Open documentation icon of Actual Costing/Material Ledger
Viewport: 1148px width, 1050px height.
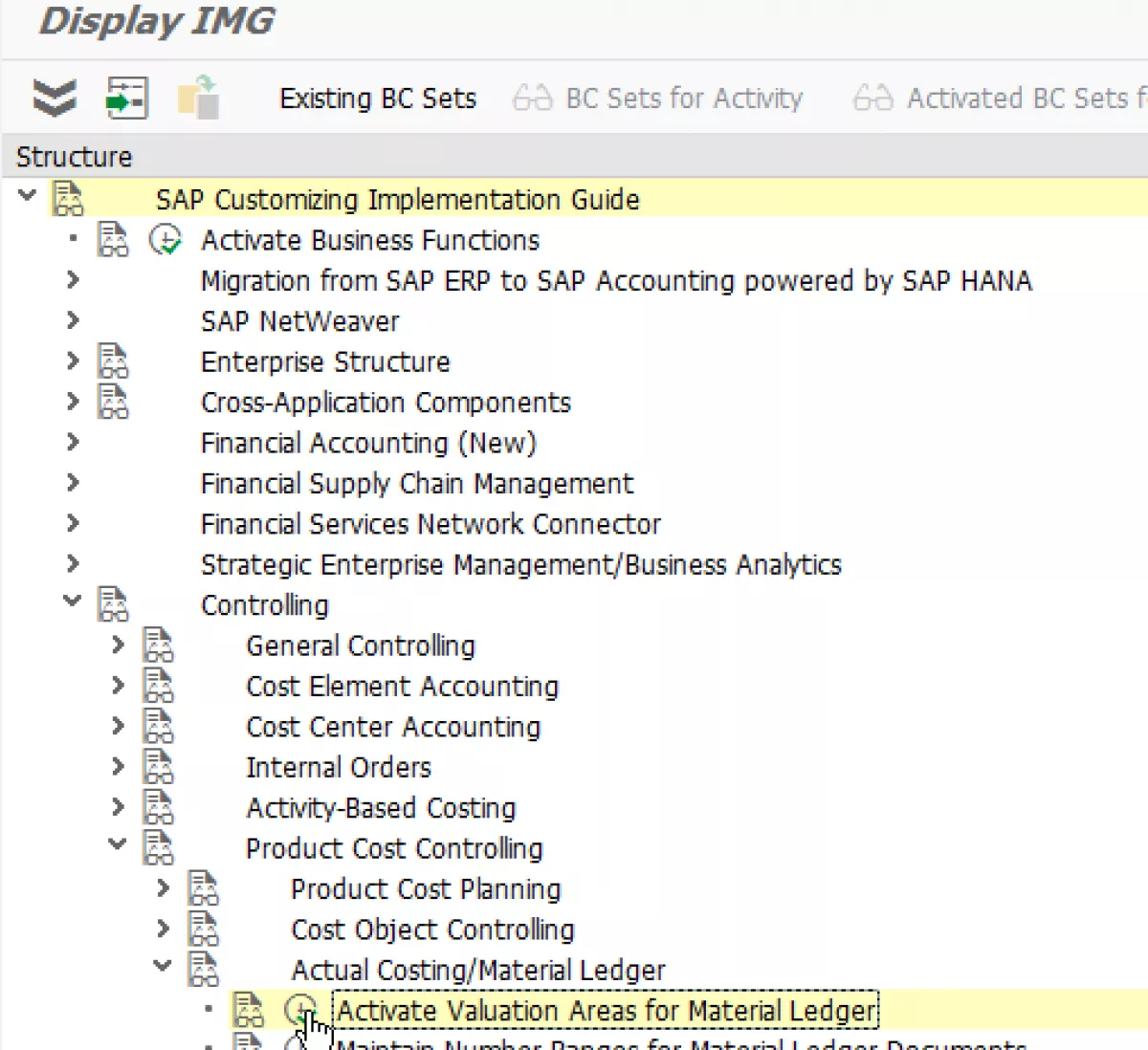[203, 970]
